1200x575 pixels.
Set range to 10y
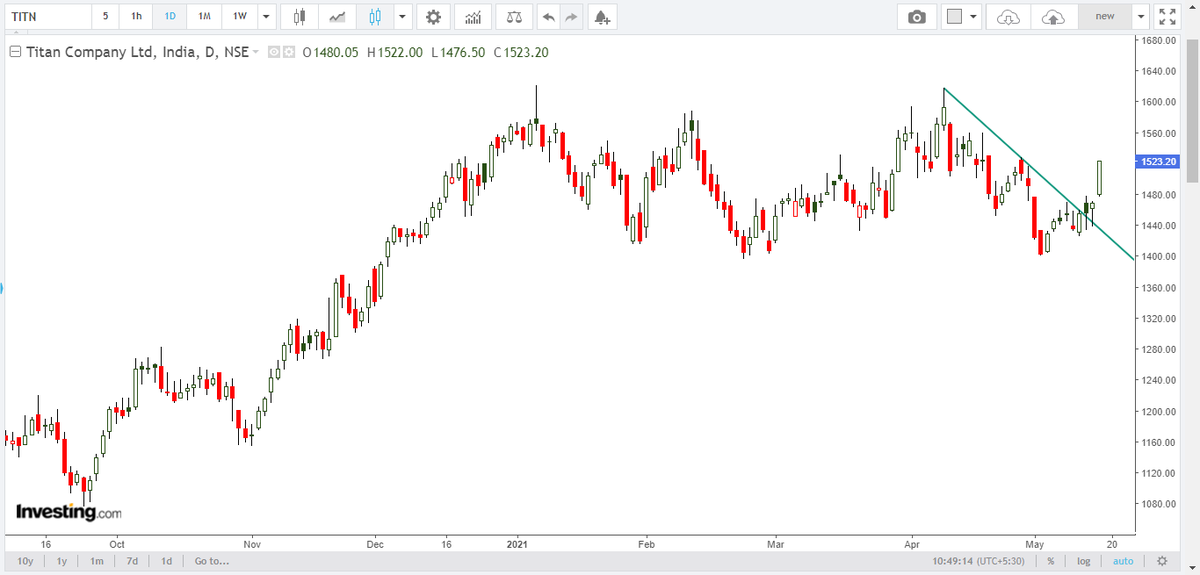tap(24, 561)
